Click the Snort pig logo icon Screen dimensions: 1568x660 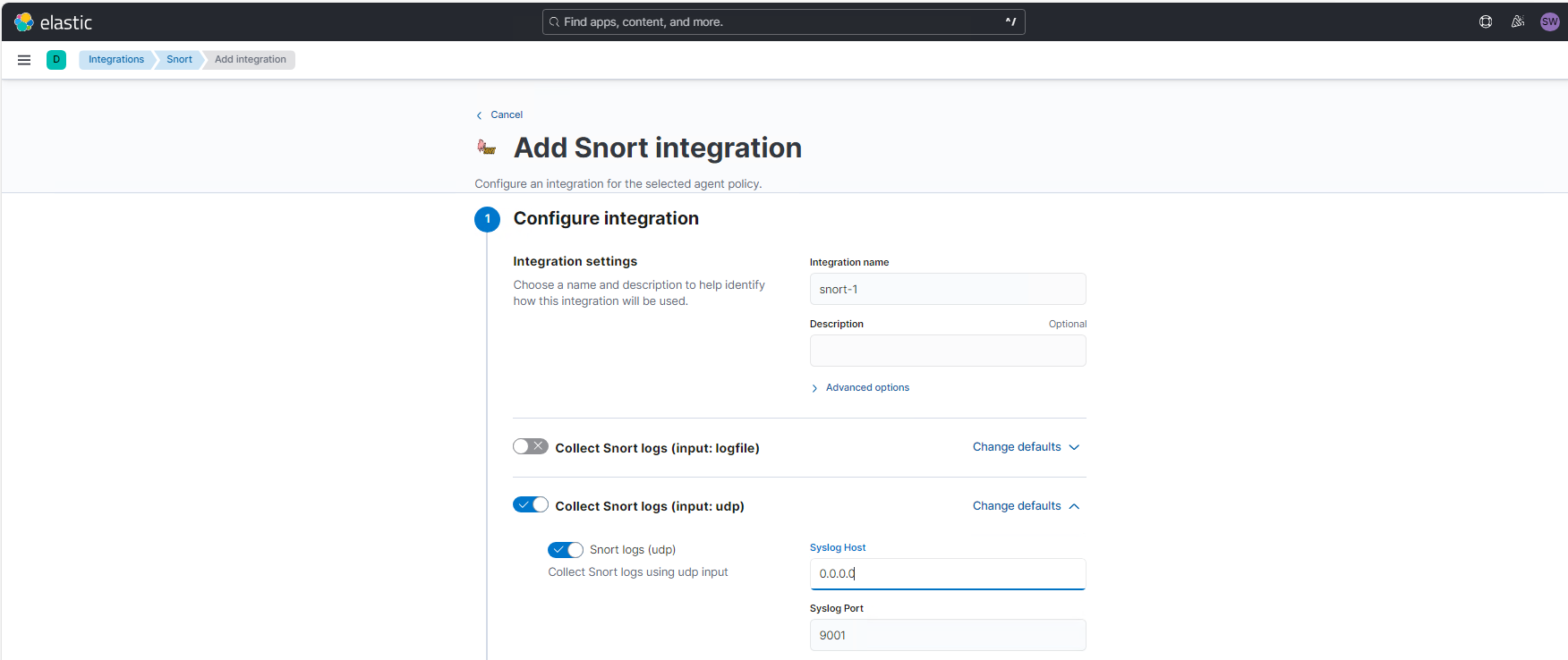pyautogui.click(x=487, y=148)
